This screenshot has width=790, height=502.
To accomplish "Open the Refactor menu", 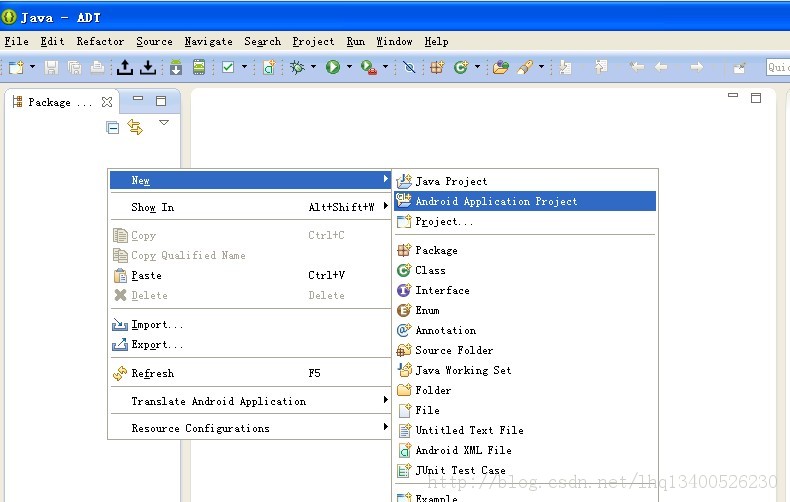I will pyautogui.click(x=100, y=41).
